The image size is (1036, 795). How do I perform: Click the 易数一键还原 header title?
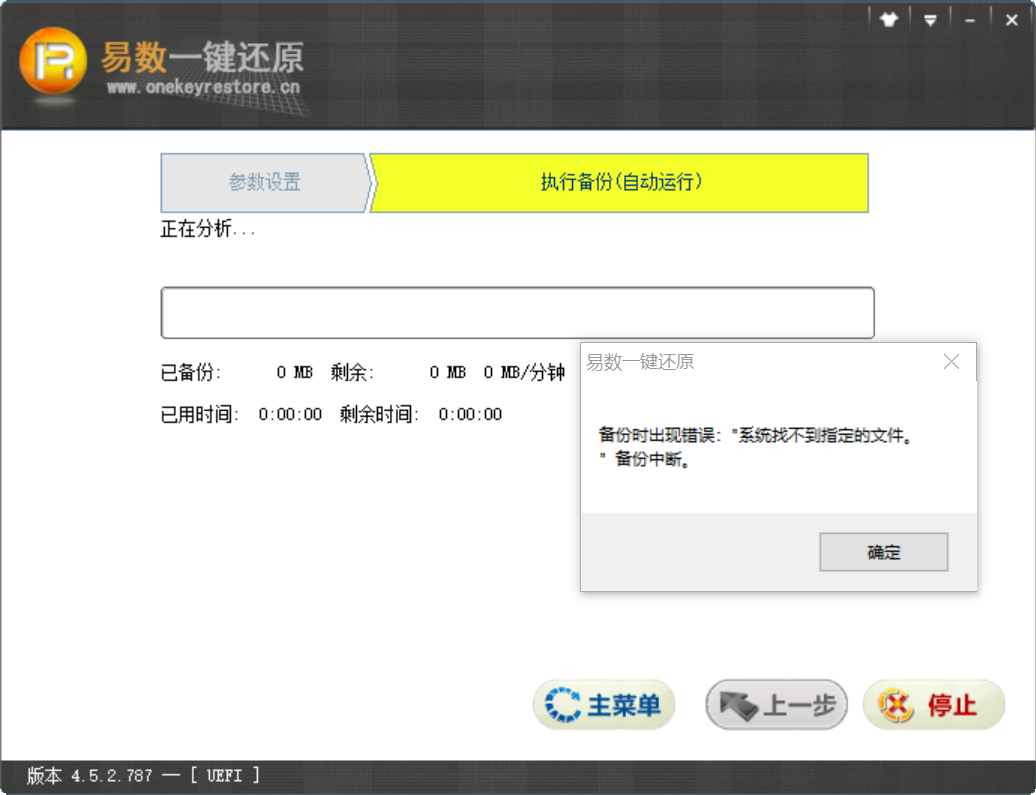click(202, 57)
